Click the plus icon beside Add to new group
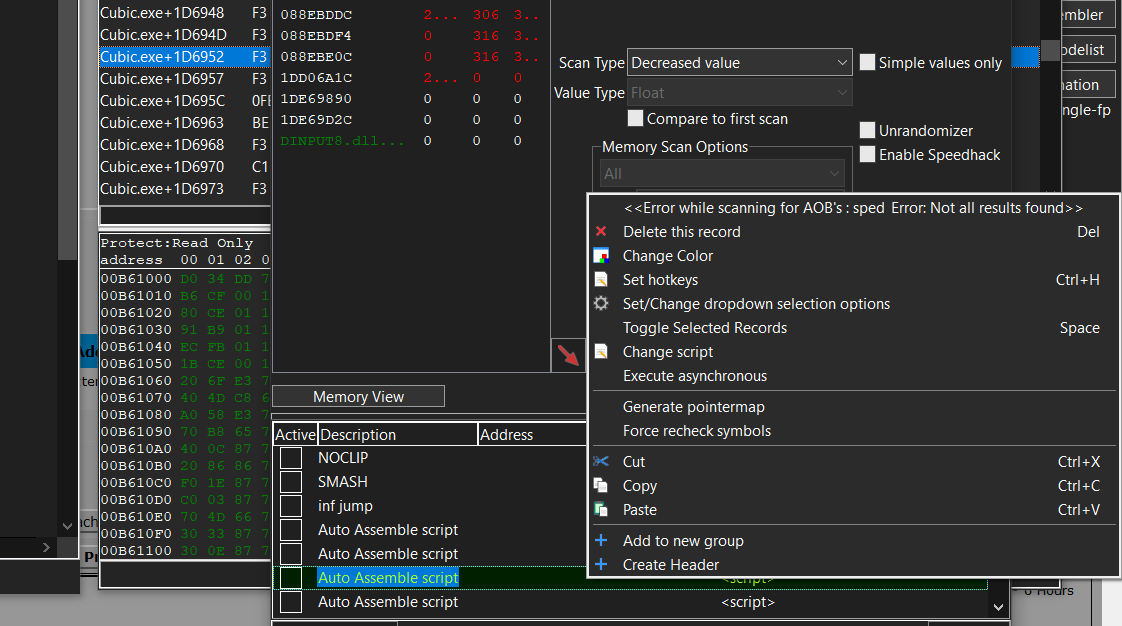The image size is (1122, 626). coord(601,540)
